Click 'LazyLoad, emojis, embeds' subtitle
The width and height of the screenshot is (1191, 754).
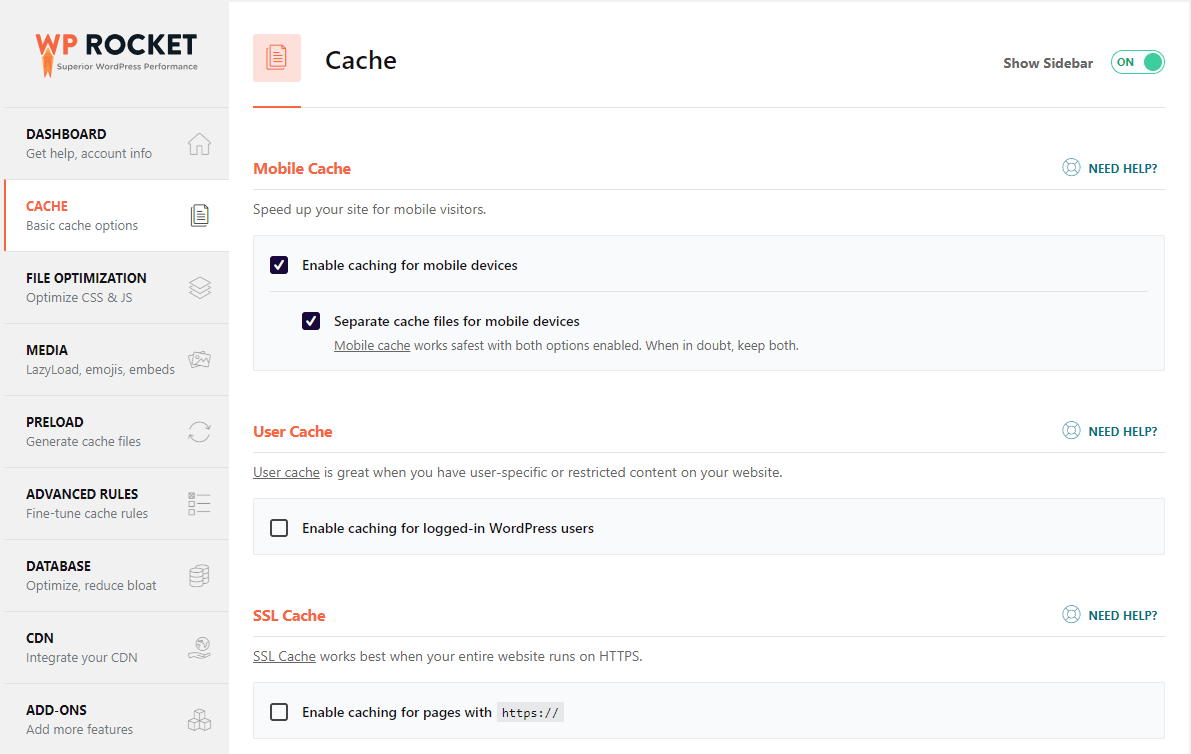(100, 370)
